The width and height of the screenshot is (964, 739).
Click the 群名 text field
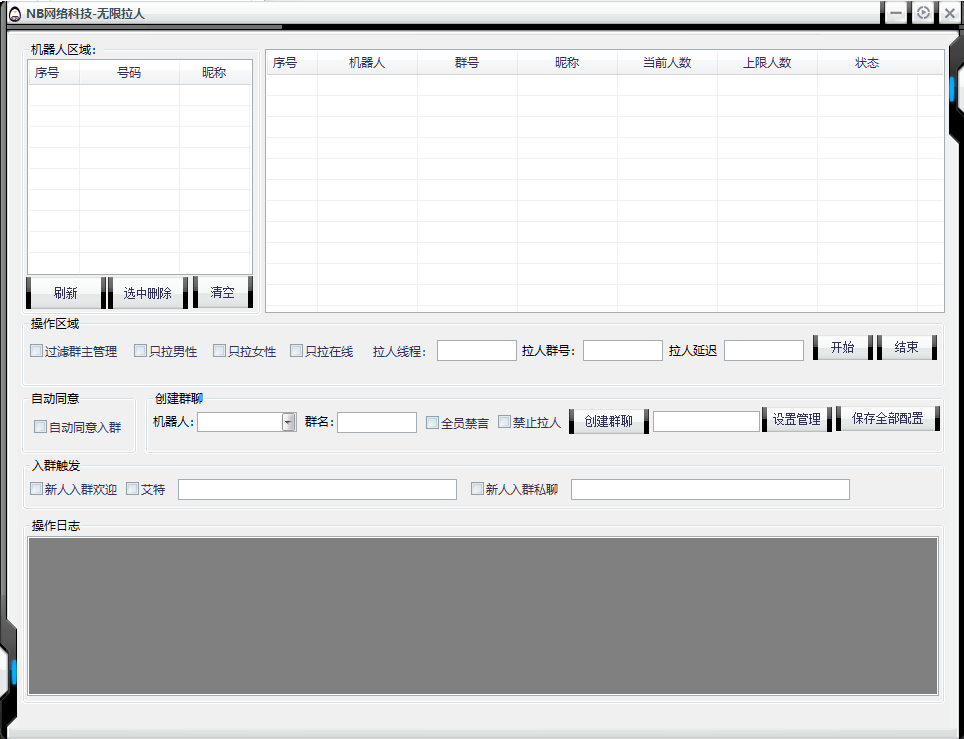point(377,422)
